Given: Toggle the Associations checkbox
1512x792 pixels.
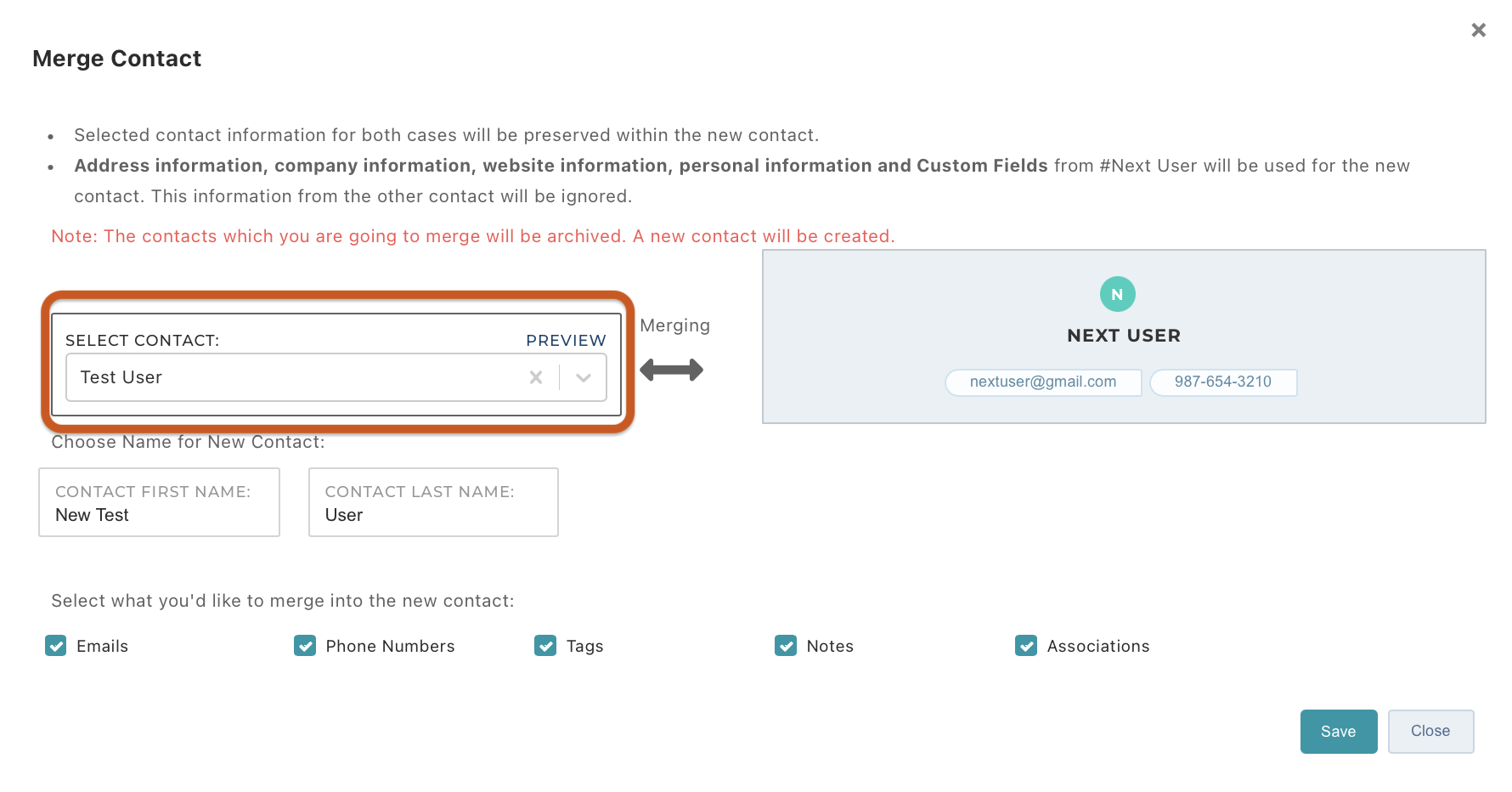Looking at the screenshot, I should (1026, 646).
